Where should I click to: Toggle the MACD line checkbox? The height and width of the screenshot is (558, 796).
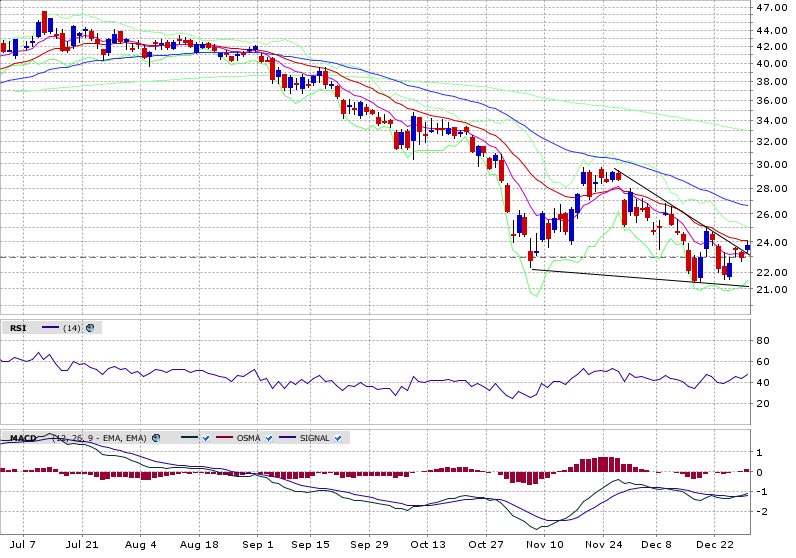tap(205, 438)
